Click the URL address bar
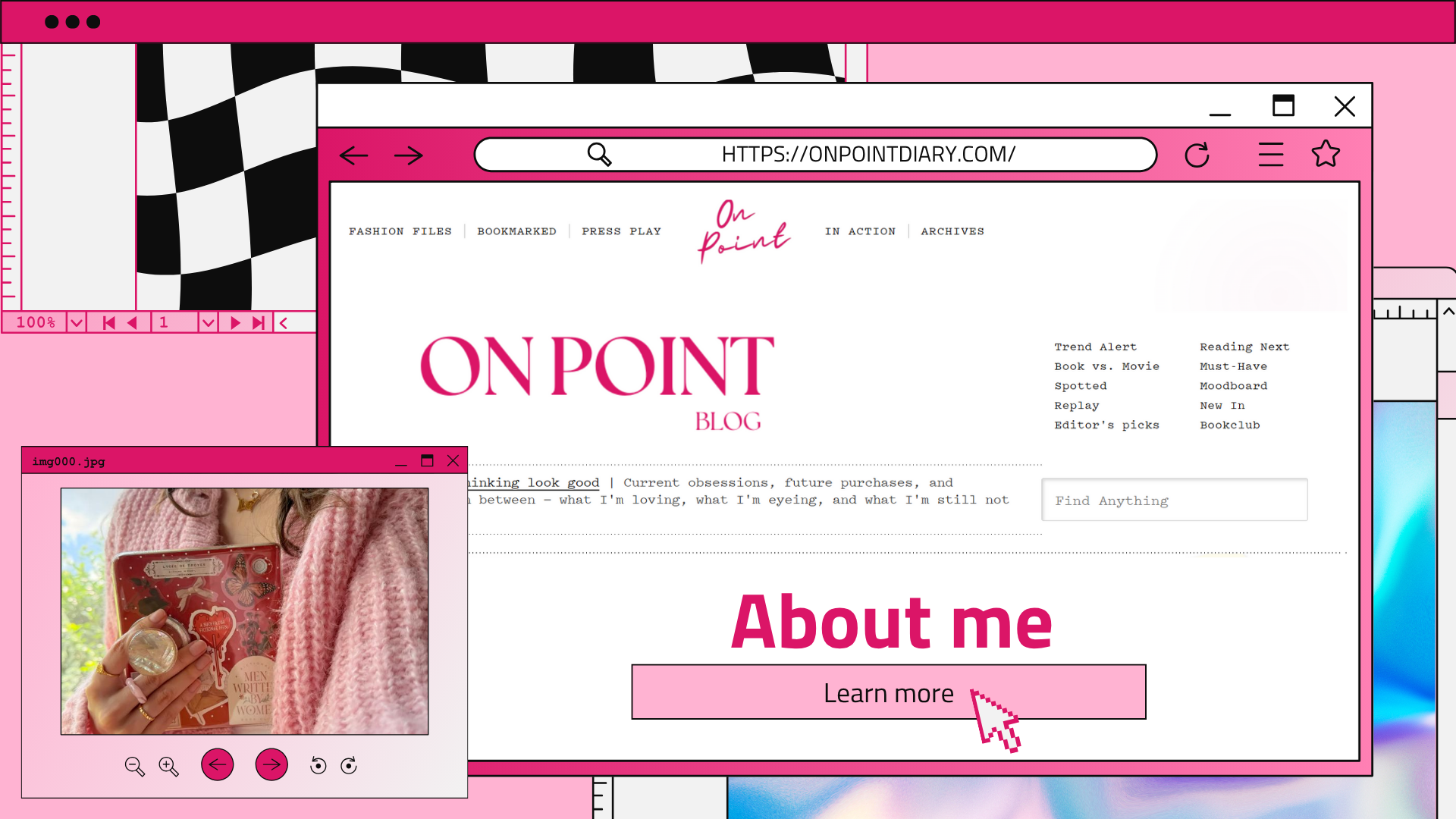The height and width of the screenshot is (819, 1456). point(868,155)
